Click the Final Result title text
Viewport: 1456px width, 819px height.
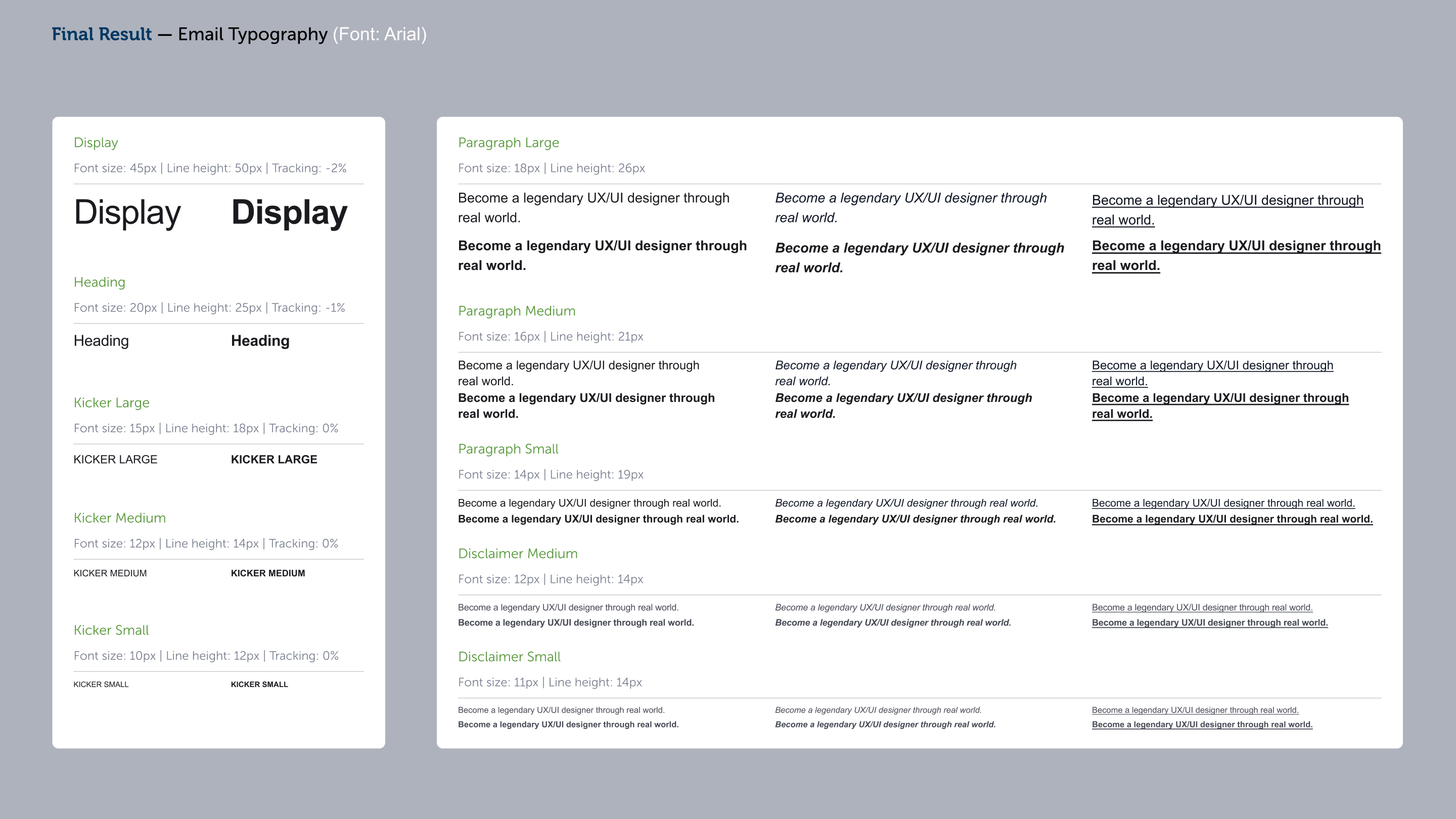pos(102,34)
